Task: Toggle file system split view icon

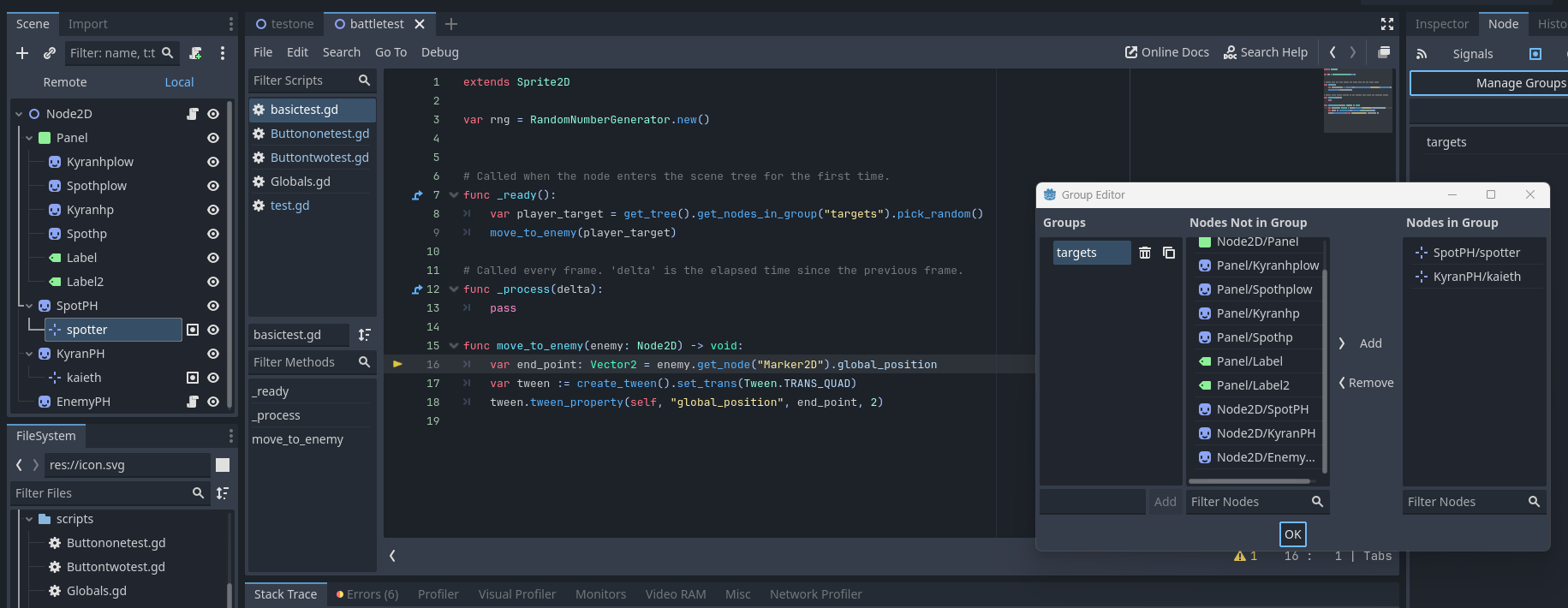Action: (223, 465)
